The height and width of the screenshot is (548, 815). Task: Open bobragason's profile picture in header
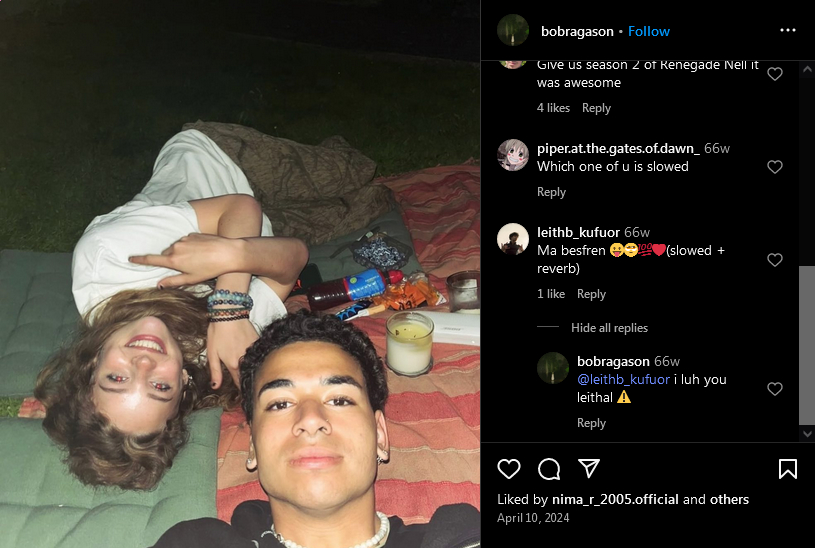512,30
